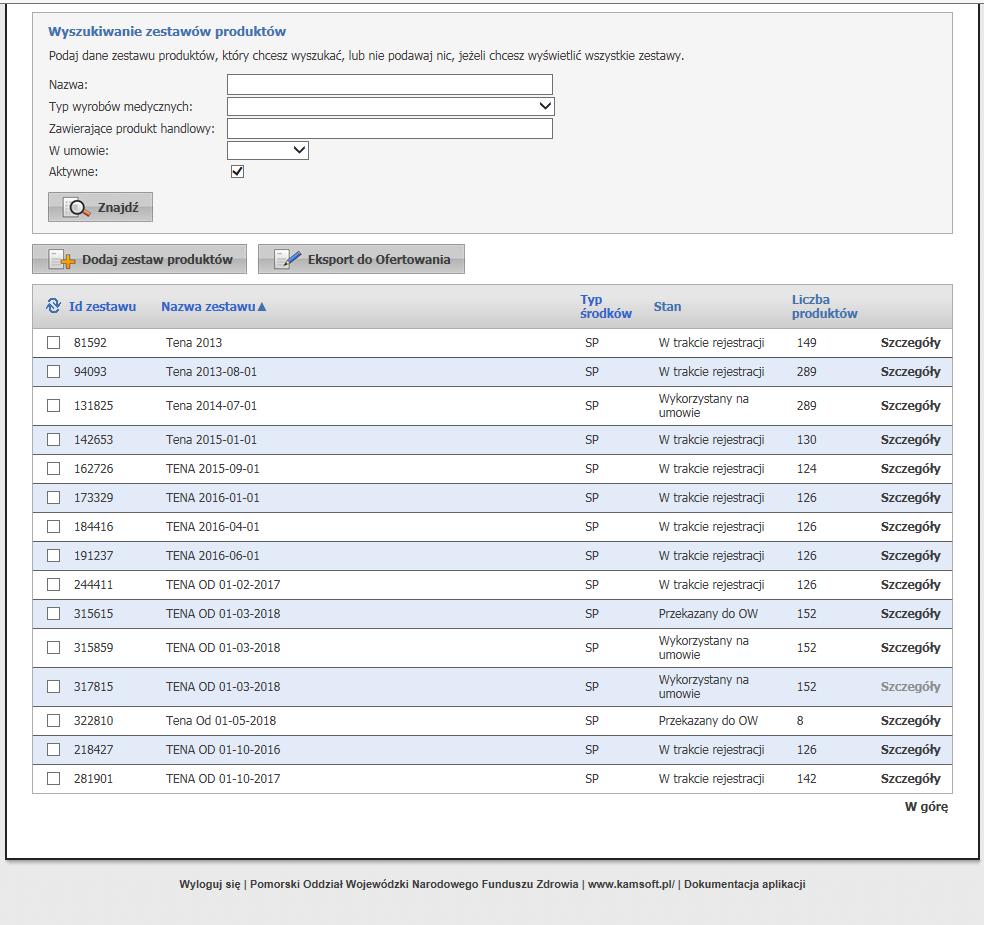The height and width of the screenshot is (925, 984).
Task: Open Szczegóły for set 315615
Action: pos(910,613)
